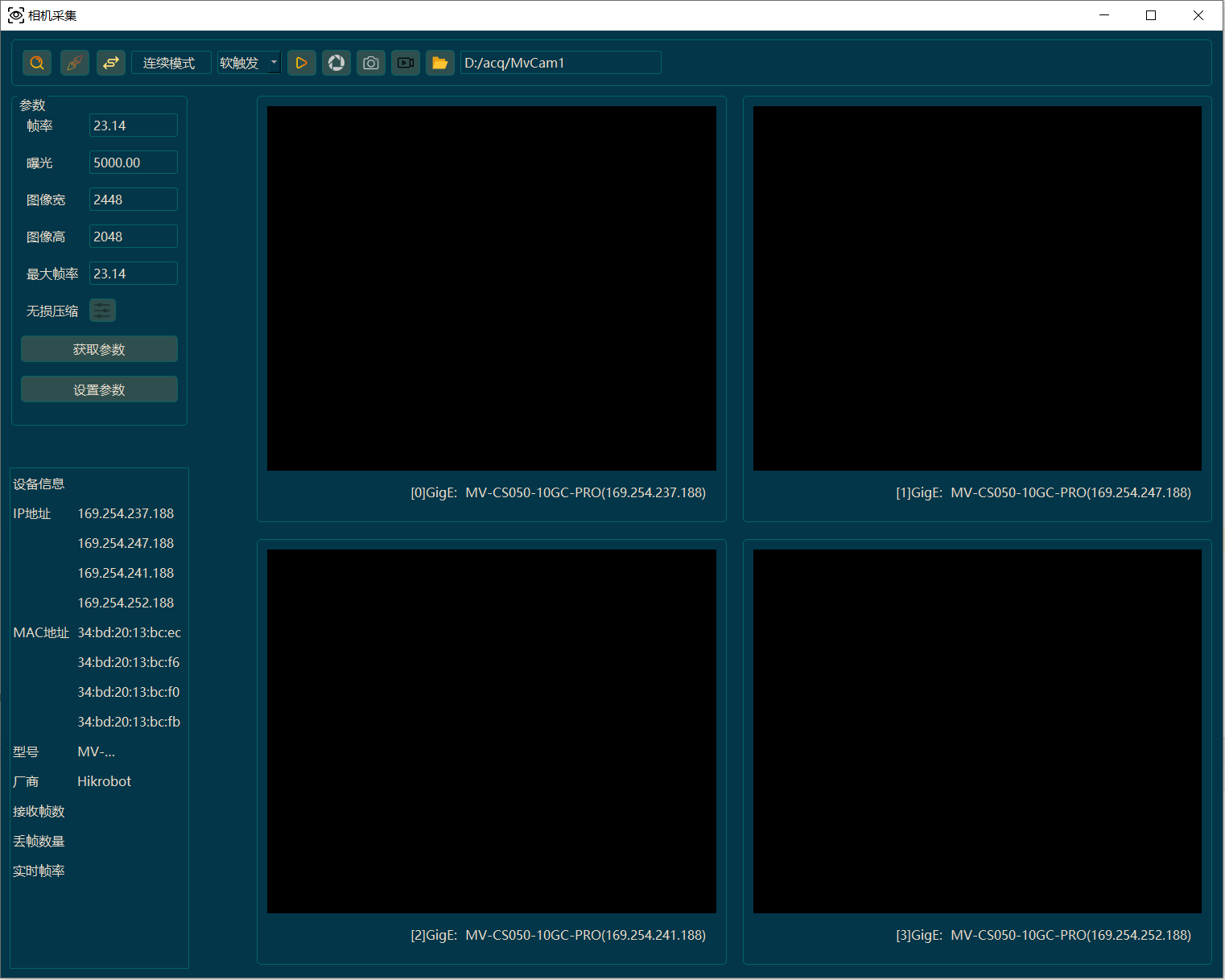This screenshot has width=1225, height=980.
Task: Click the 实时帧率 label
Action: 39,871
